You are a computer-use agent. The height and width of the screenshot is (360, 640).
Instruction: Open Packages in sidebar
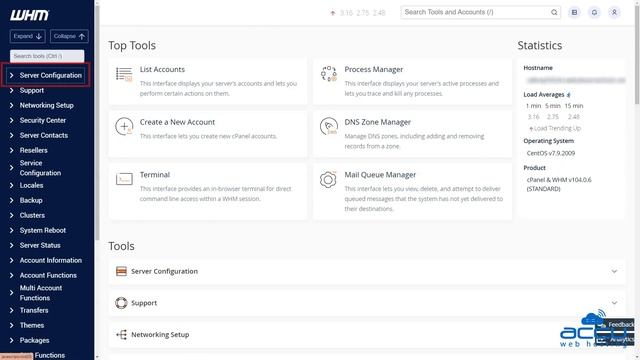[34, 340]
